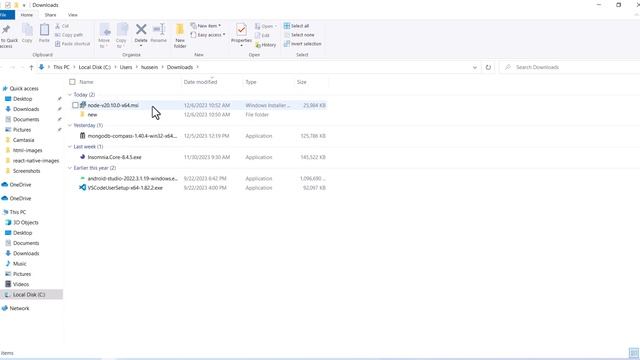This screenshot has height=360, width=640.
Task: Open the Properties ribbon icon
Action: pyautogui.click(x=241, y=30)
